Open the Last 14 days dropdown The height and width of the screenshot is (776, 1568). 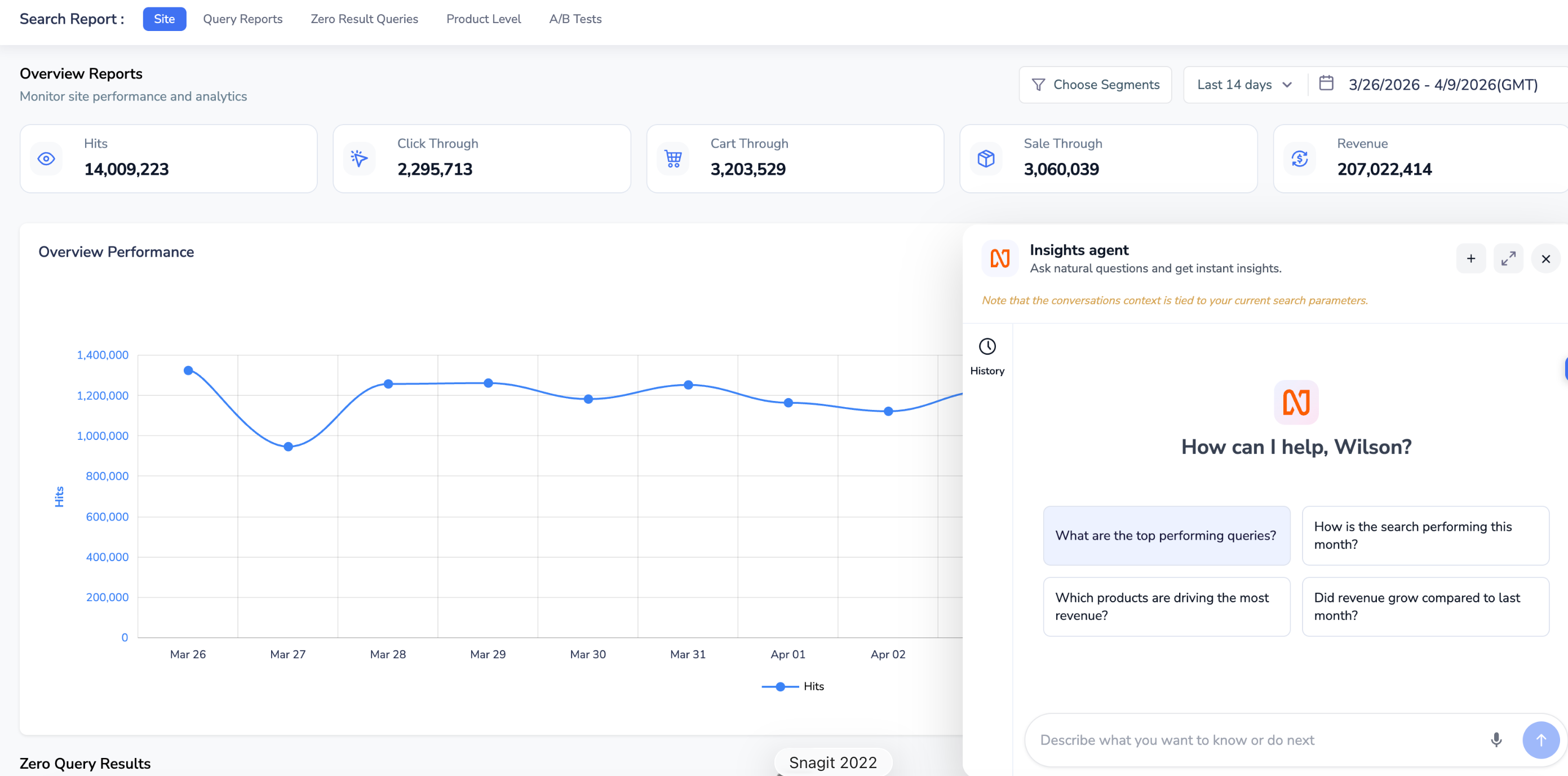[1243, 85]
